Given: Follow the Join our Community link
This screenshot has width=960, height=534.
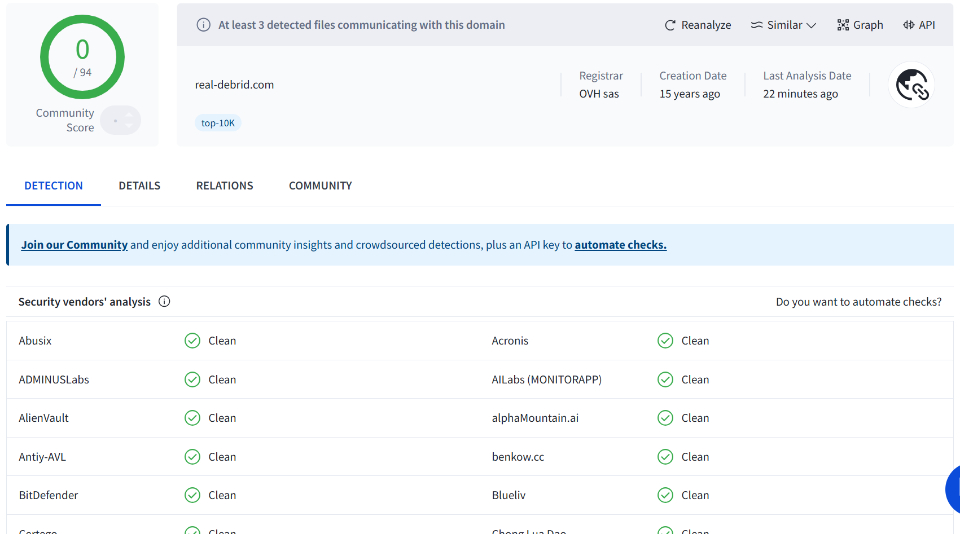Looking at the screenshot, I should (x=74, y=245).
